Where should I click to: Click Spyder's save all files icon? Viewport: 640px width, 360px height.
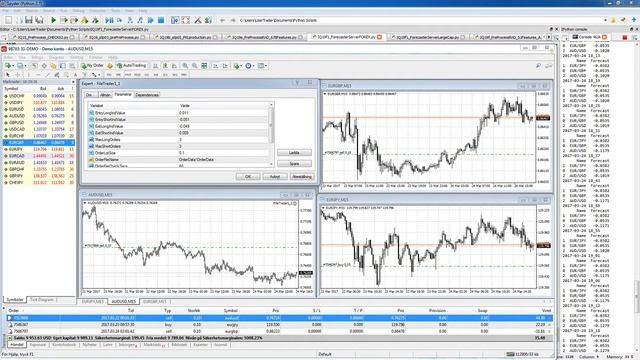click(39, 20)
